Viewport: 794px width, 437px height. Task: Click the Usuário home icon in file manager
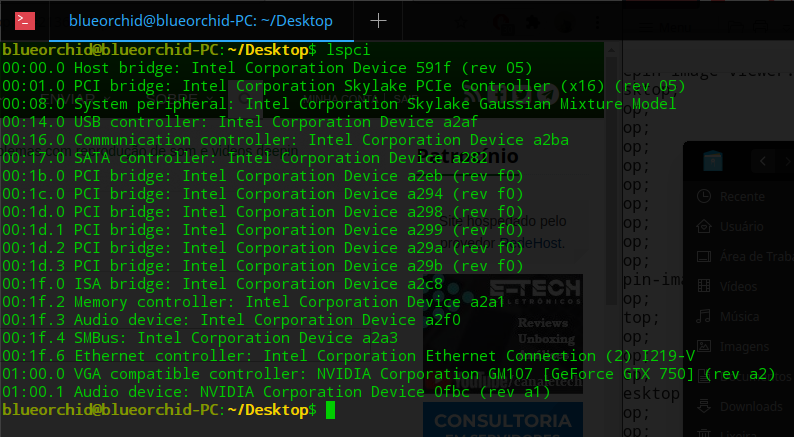point(704,226)
